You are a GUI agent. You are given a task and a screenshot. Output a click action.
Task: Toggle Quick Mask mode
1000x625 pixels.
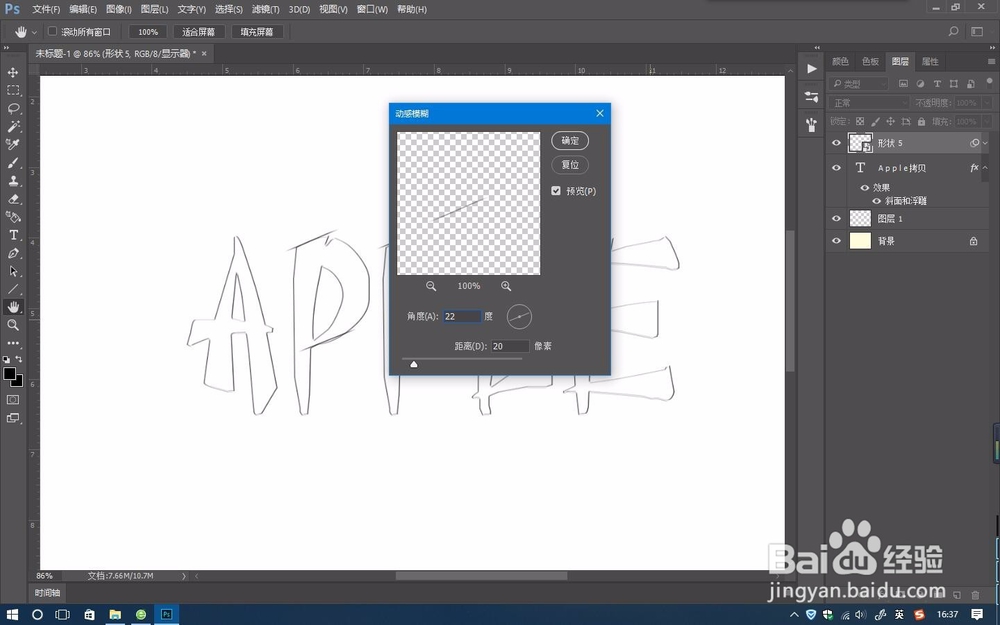click(13, 400)
